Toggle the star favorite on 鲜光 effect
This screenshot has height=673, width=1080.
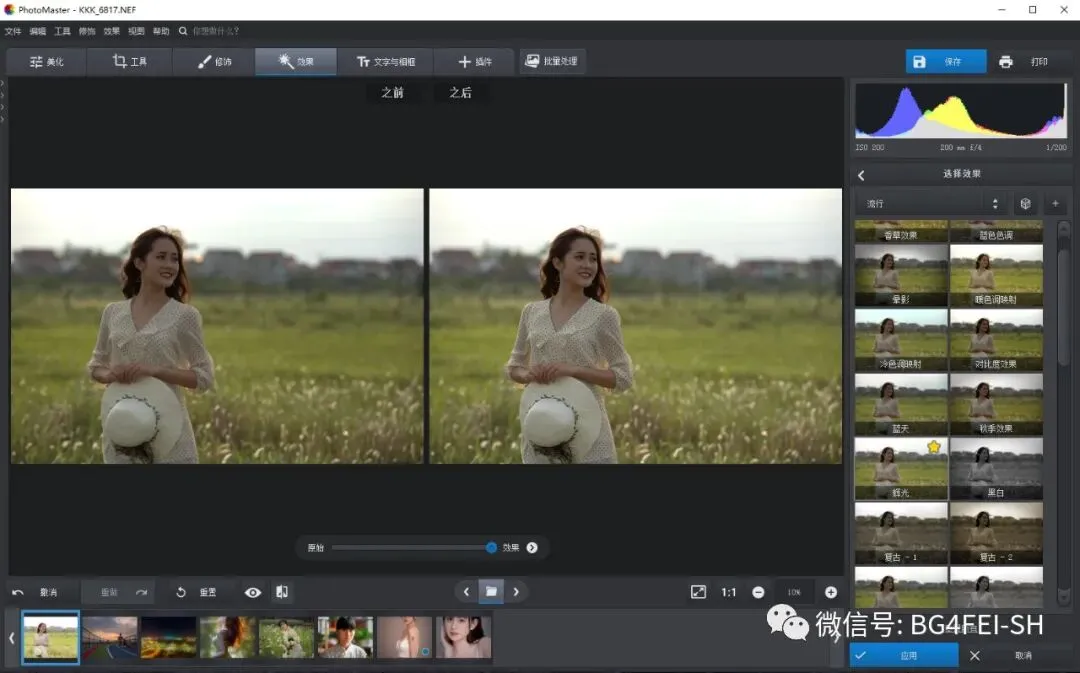[x=934, y=447]
